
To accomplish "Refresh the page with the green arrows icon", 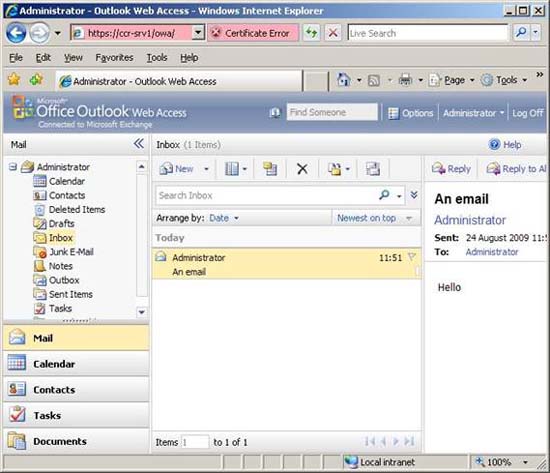I will (x=311, y=33).
